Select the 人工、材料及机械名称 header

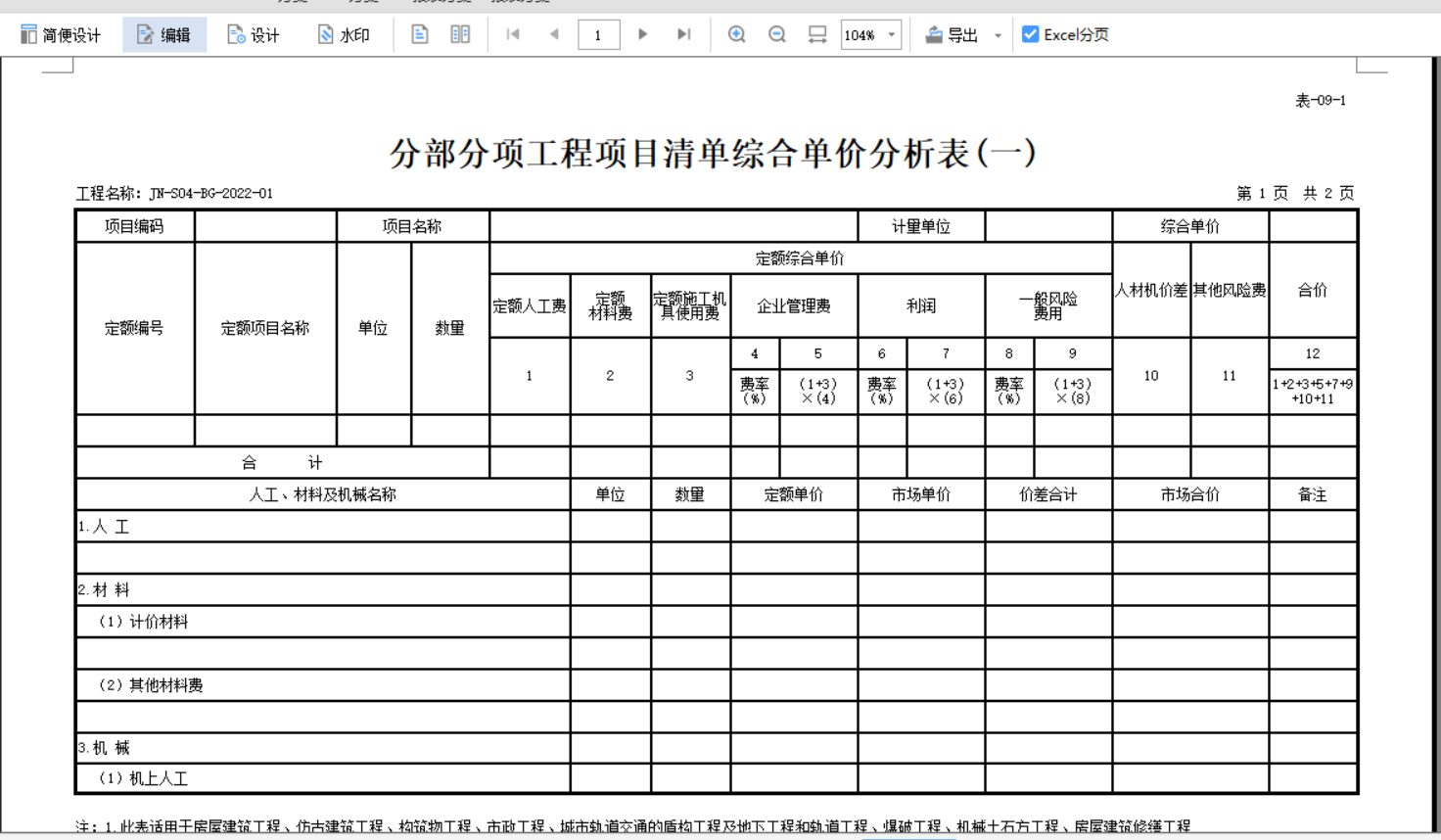323,494
